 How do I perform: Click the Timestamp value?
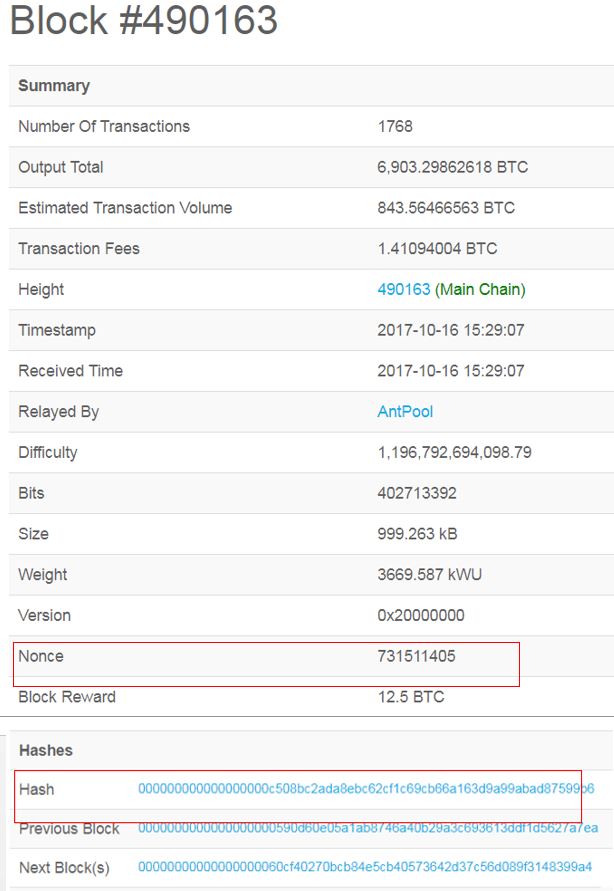(x=443, y=330)
